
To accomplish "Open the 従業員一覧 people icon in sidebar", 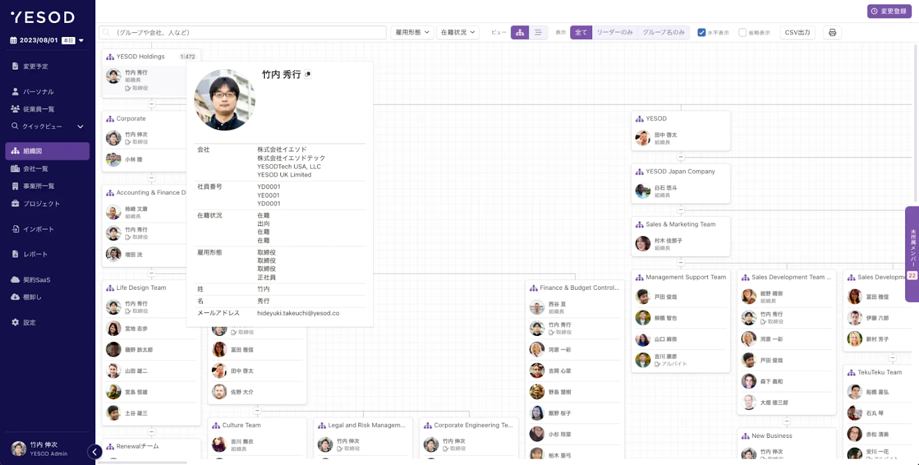I will [15, 109].
